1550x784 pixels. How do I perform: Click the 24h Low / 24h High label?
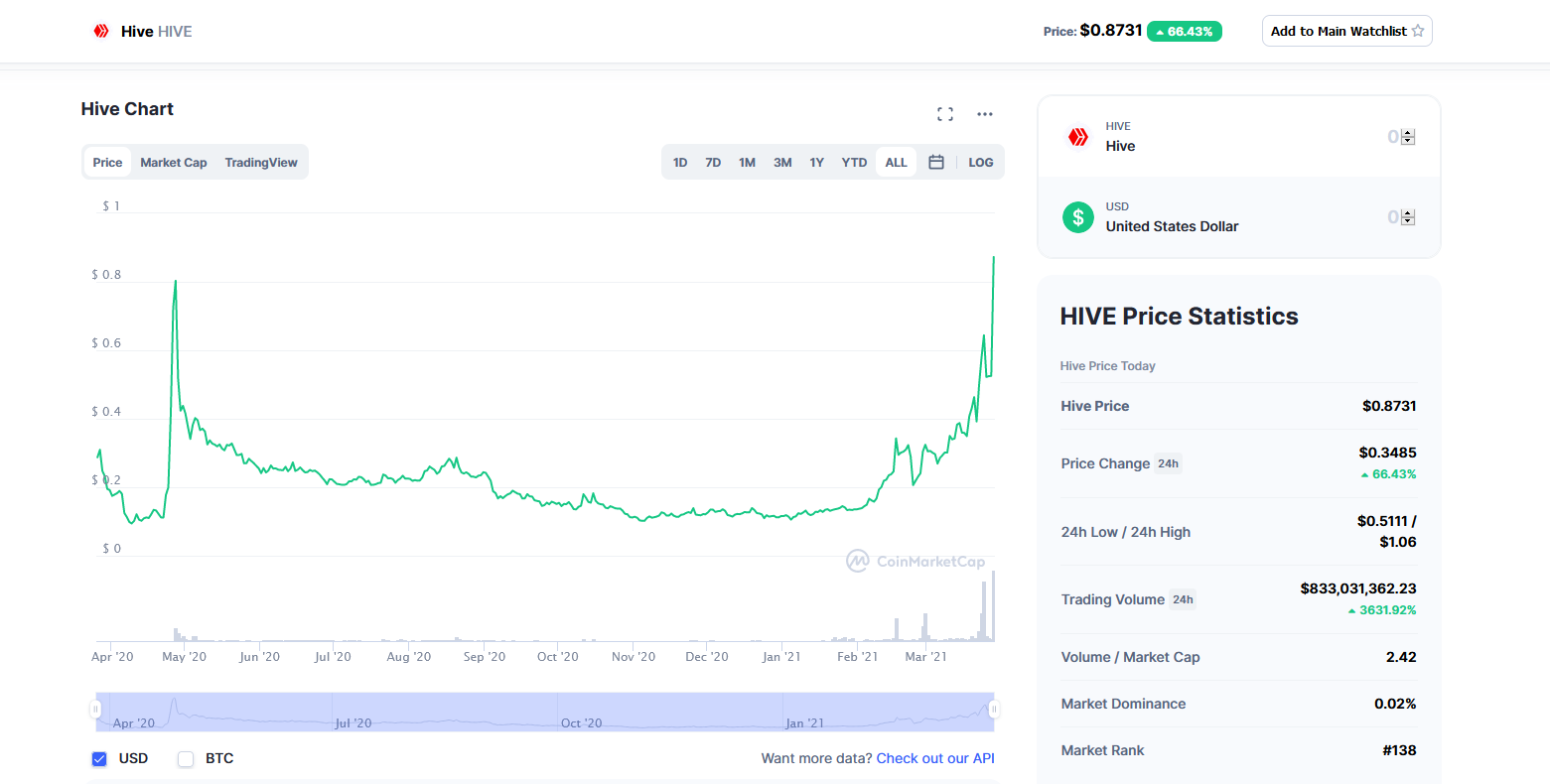pyautogui.click(x=1126, y=532)
